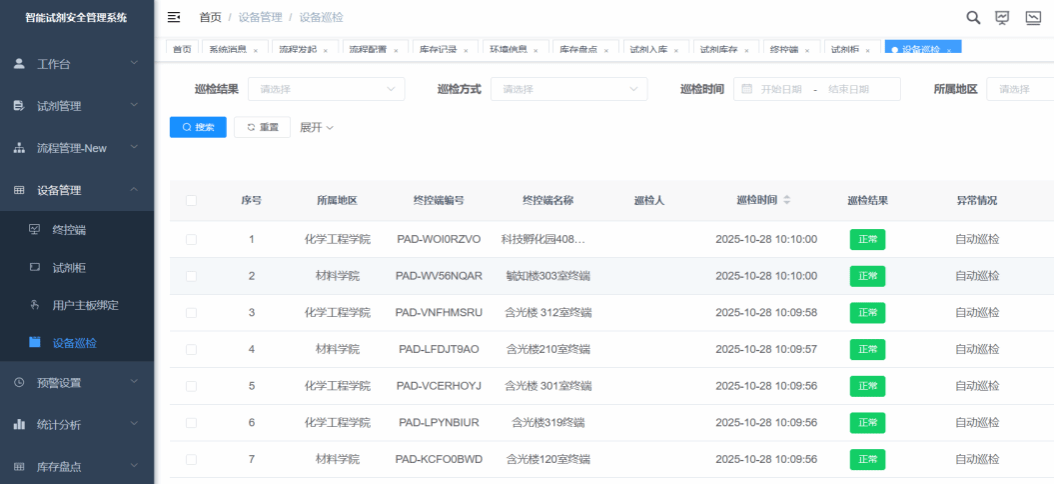Toggle the select-all checkbox in table header
Screen dimensions: 1054x484
point(191,200)
